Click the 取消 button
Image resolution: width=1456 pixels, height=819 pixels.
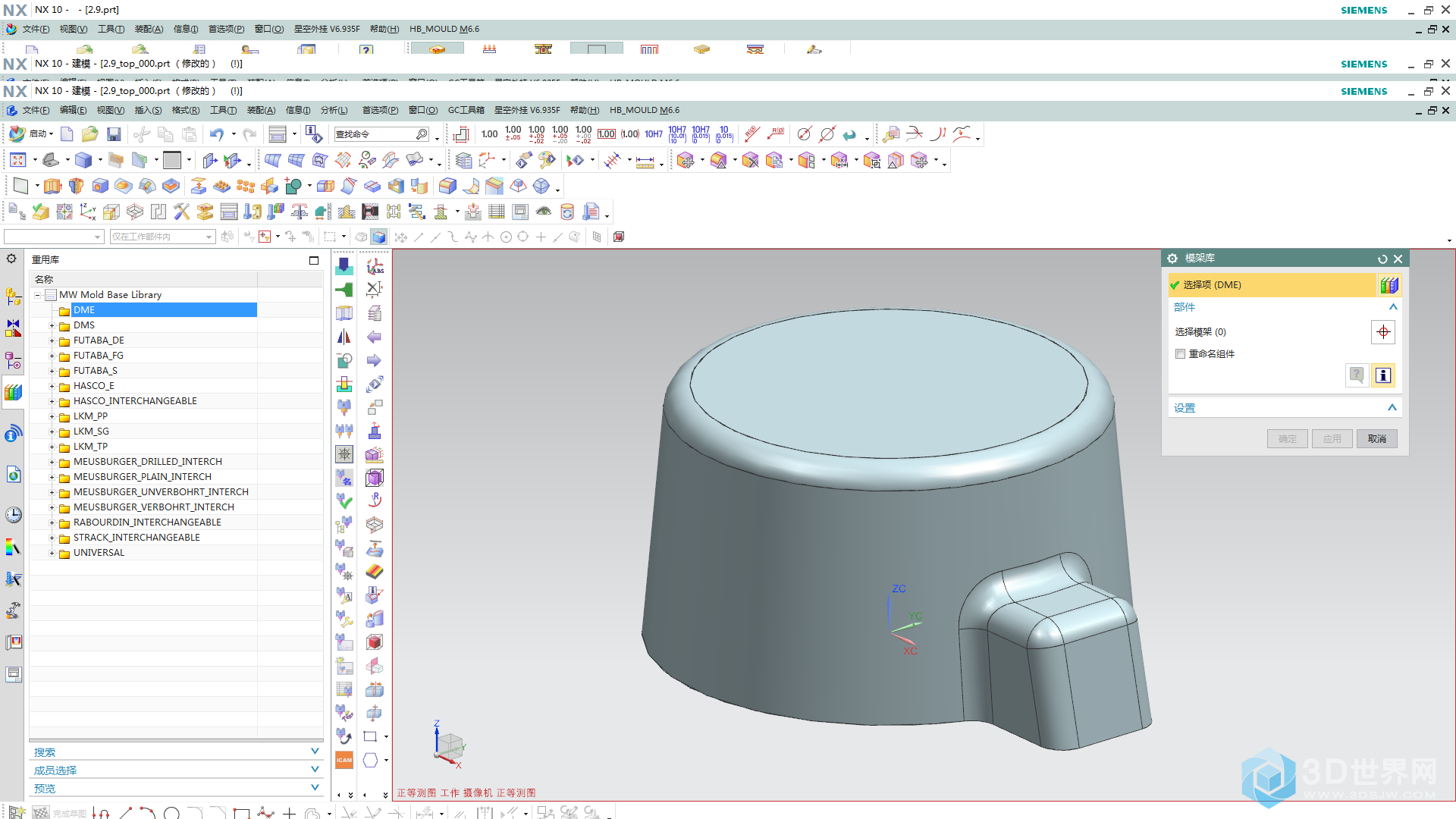pyautogui.click(x=1376, y=439)
